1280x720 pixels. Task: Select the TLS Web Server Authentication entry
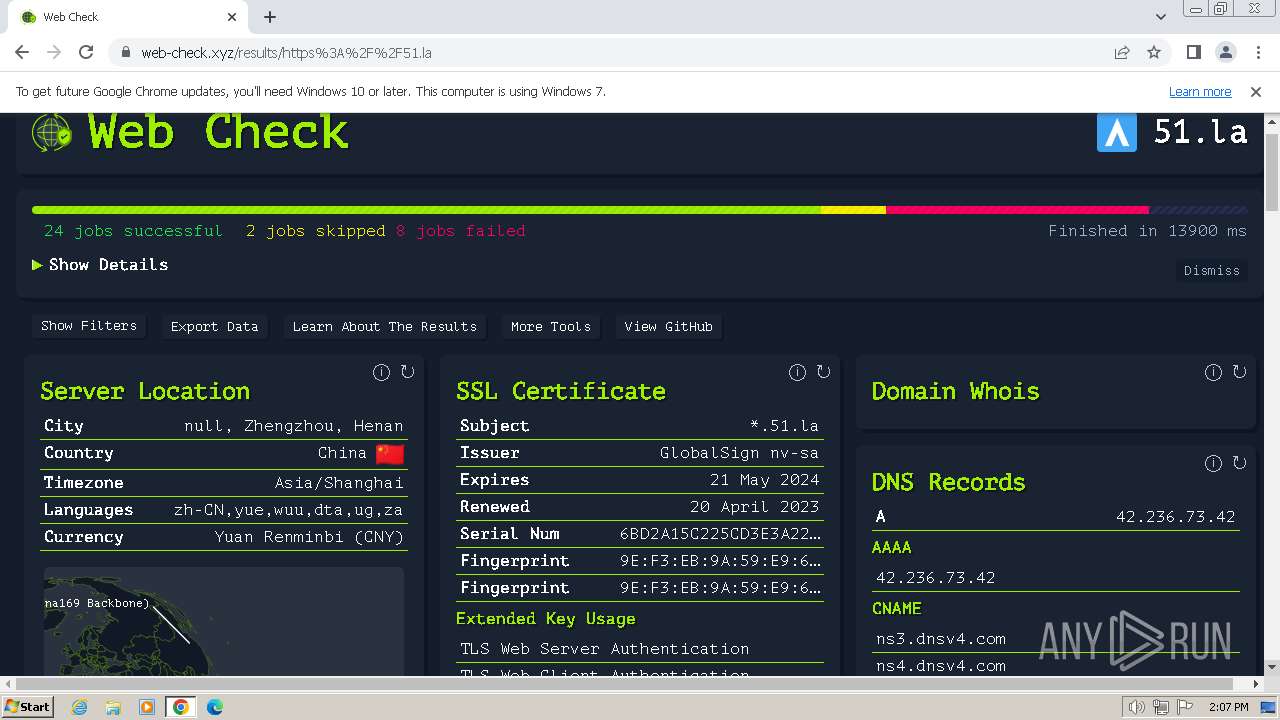click(604, 649)
